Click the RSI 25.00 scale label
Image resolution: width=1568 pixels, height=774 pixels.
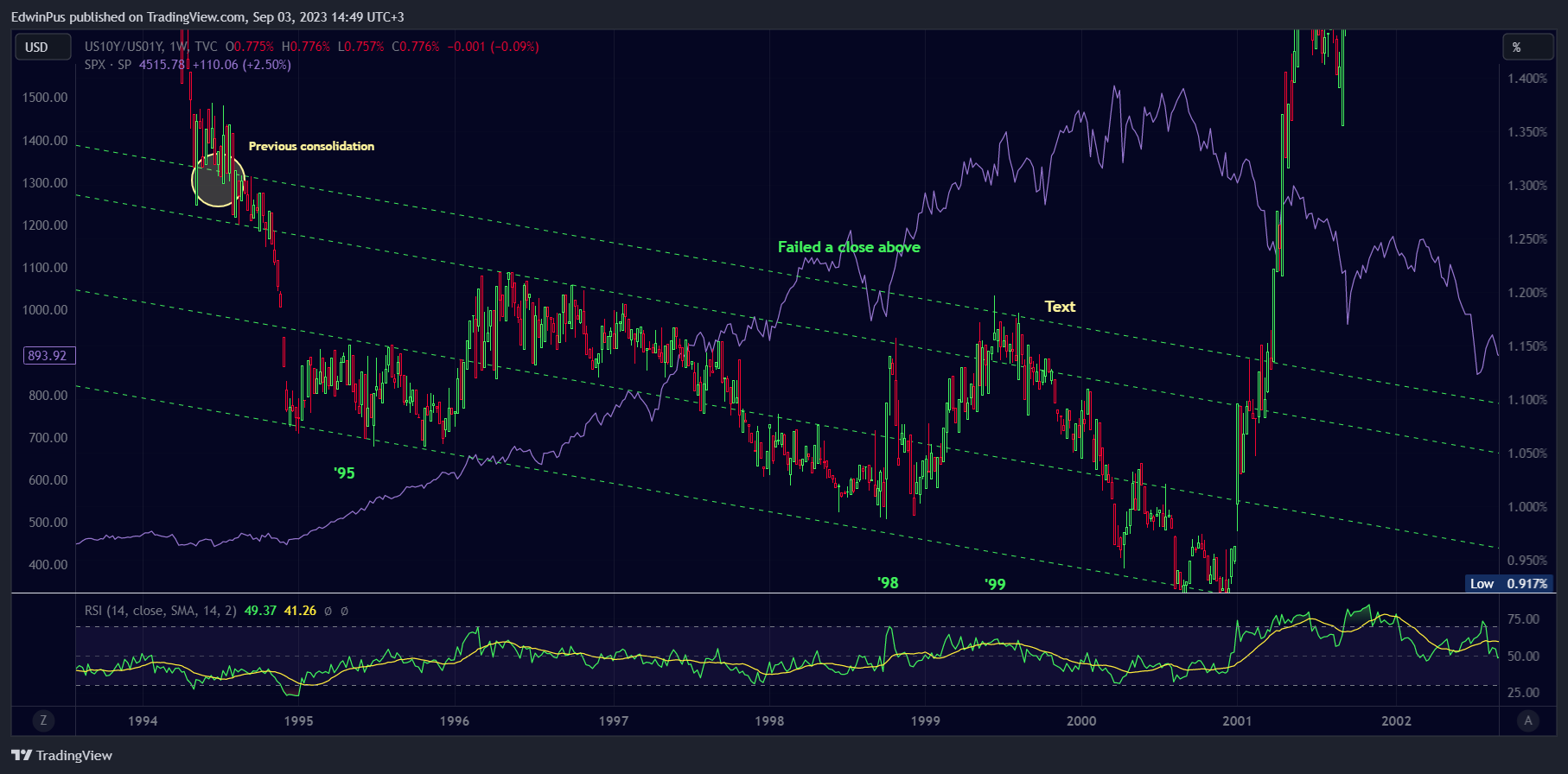tap(1523, 693)
